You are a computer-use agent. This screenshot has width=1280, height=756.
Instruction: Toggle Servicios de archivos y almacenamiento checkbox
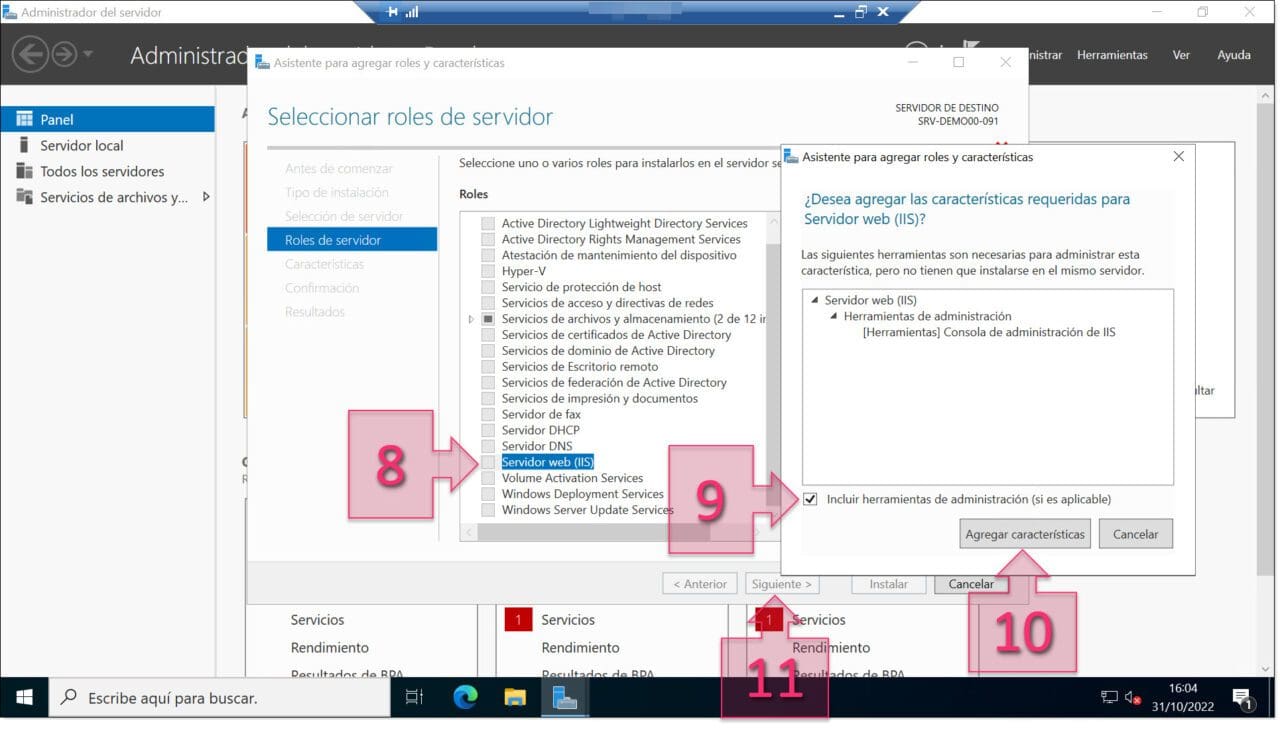488,319
